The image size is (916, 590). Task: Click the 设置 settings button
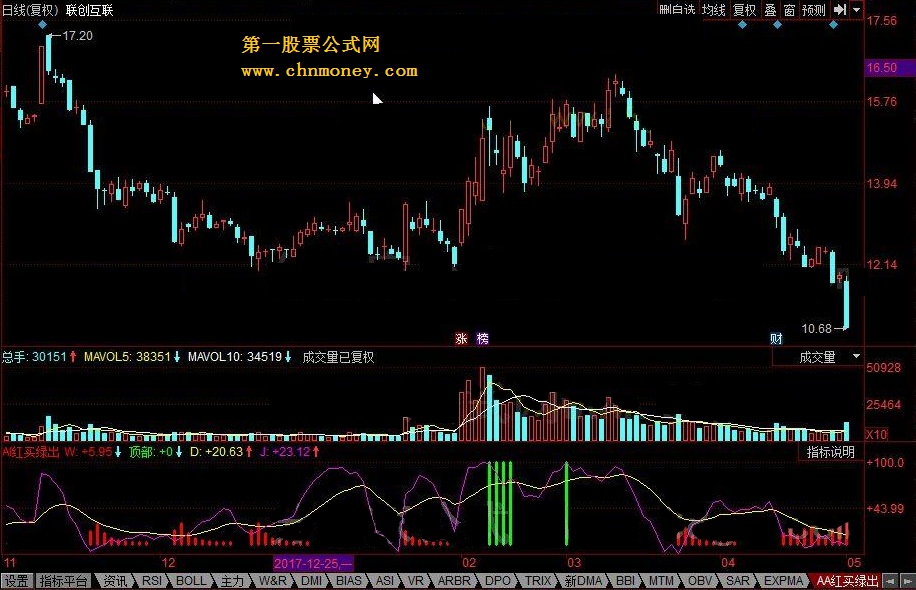coord(16,581)
